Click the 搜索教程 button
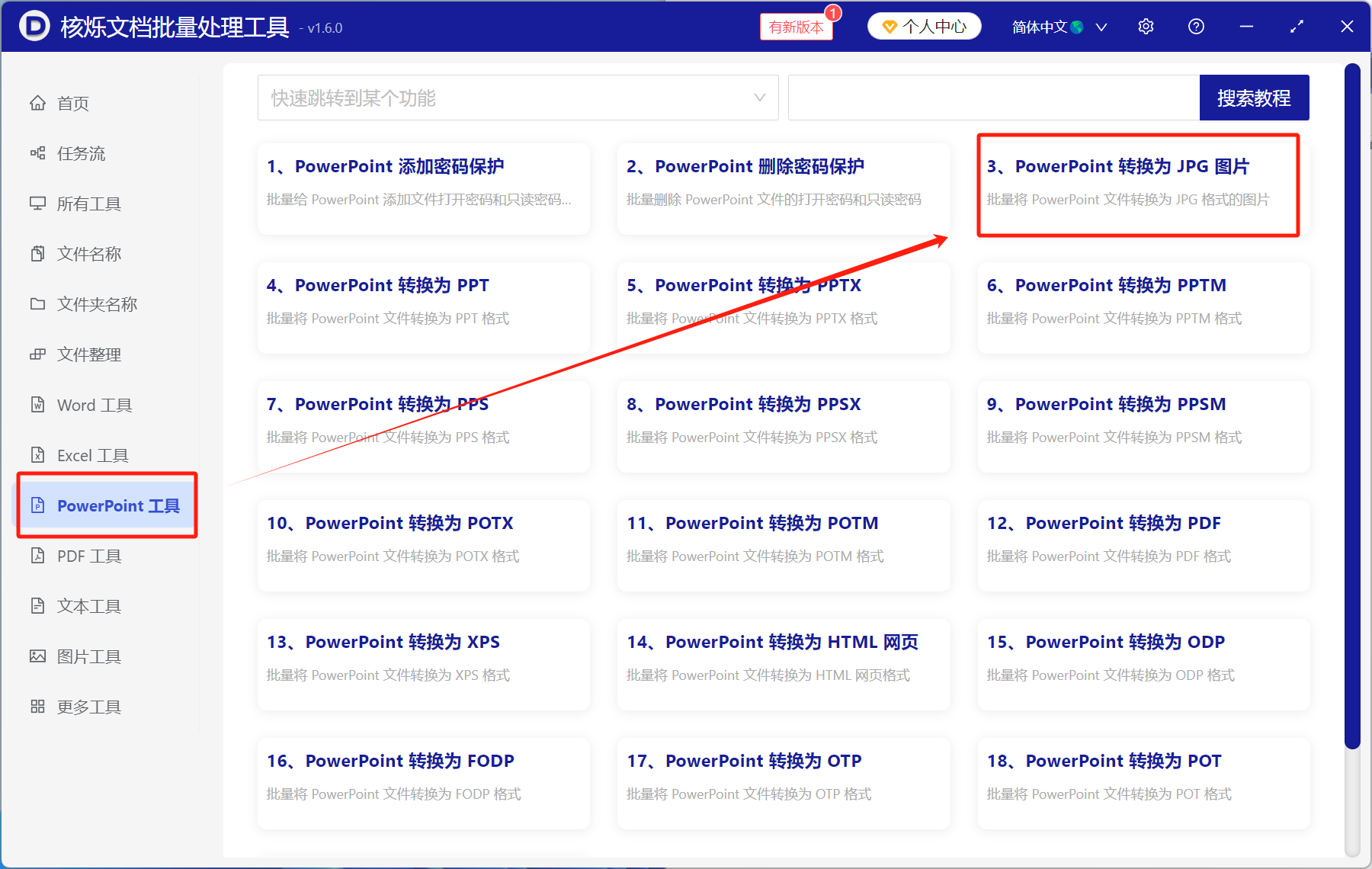Viewport: 1372px width, 869px height. [1254, 98]
